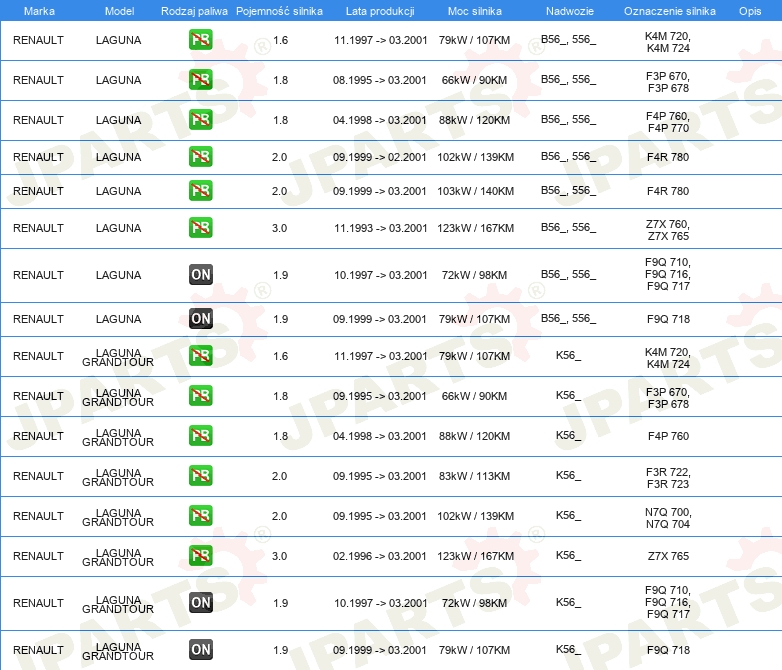Click F3R 722, F3R 723 engine code
Image resolution: width=782 pixels, height=670 pixels.
click(x=668, y=478)
